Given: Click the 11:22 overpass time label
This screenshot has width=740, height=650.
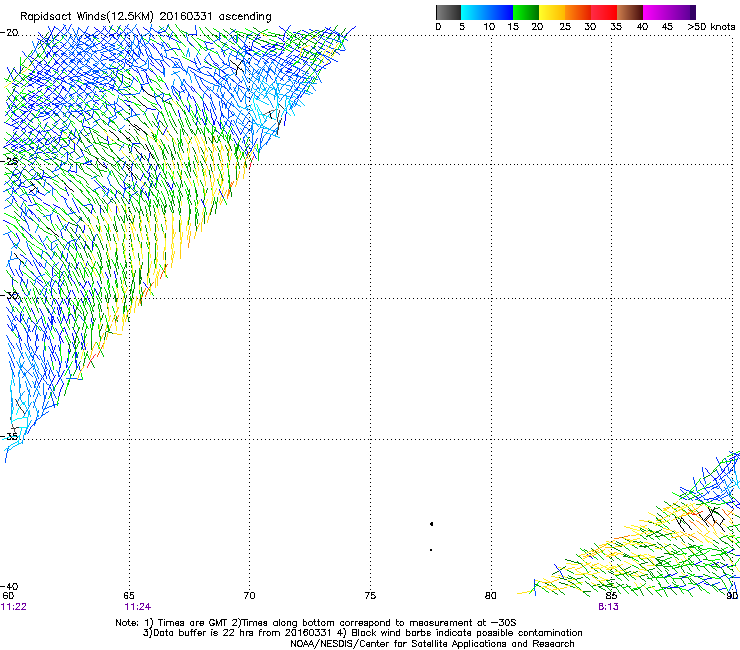Looking at the screenshot, I should point(14,607).
